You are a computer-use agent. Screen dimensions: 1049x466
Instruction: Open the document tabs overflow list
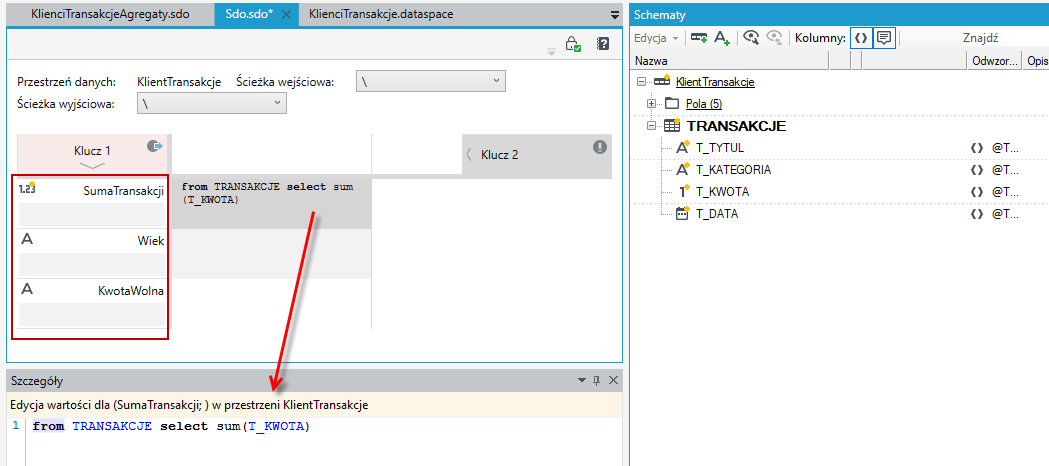click(615, 15)
